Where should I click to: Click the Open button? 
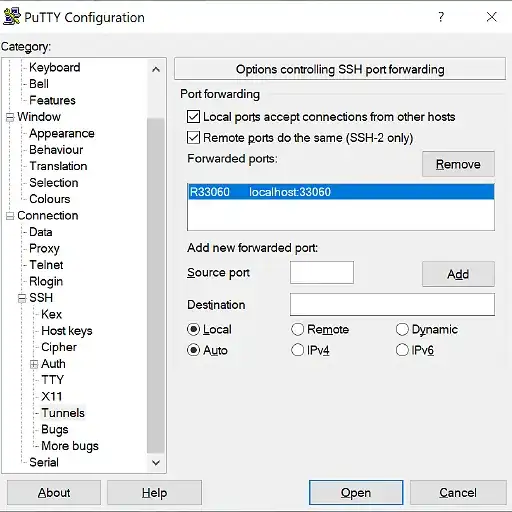tap(356, 492)
